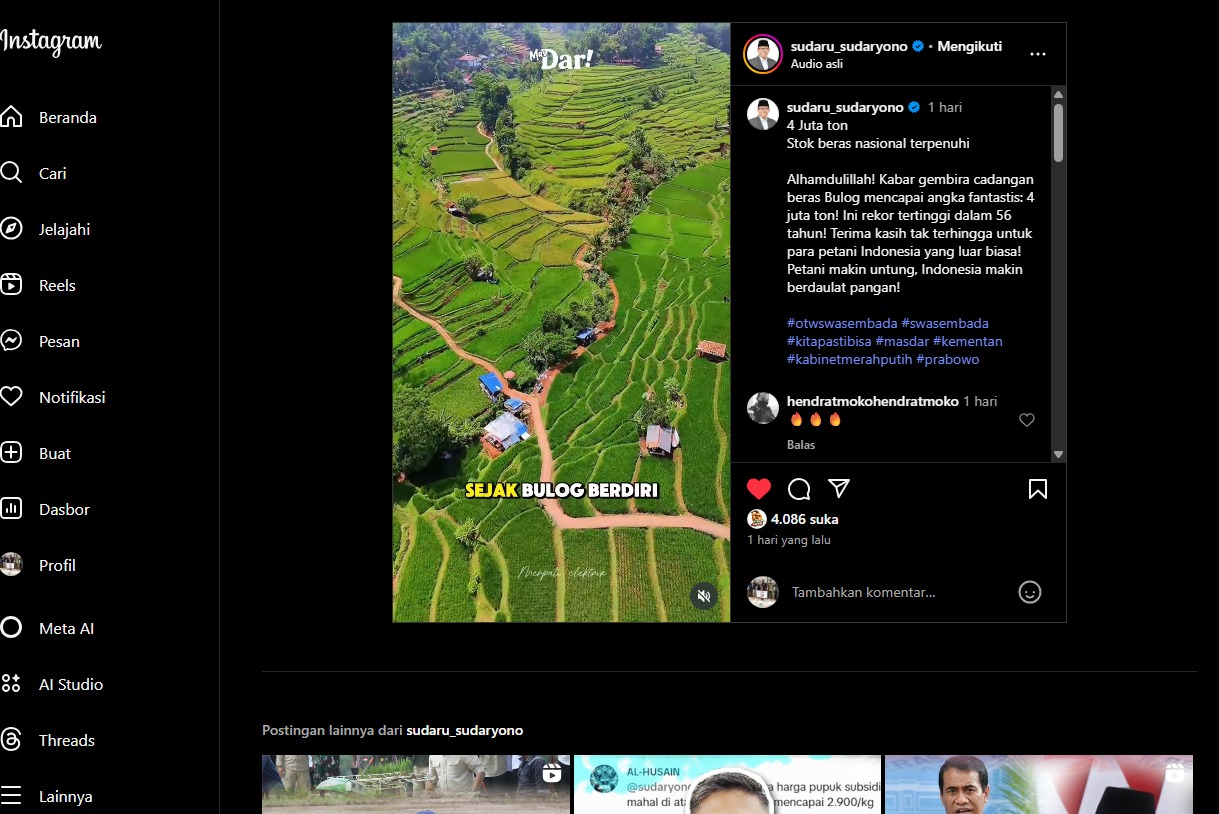
Task: Click the comments scroll-up arrow
Action: click(x=1058, y=95)
